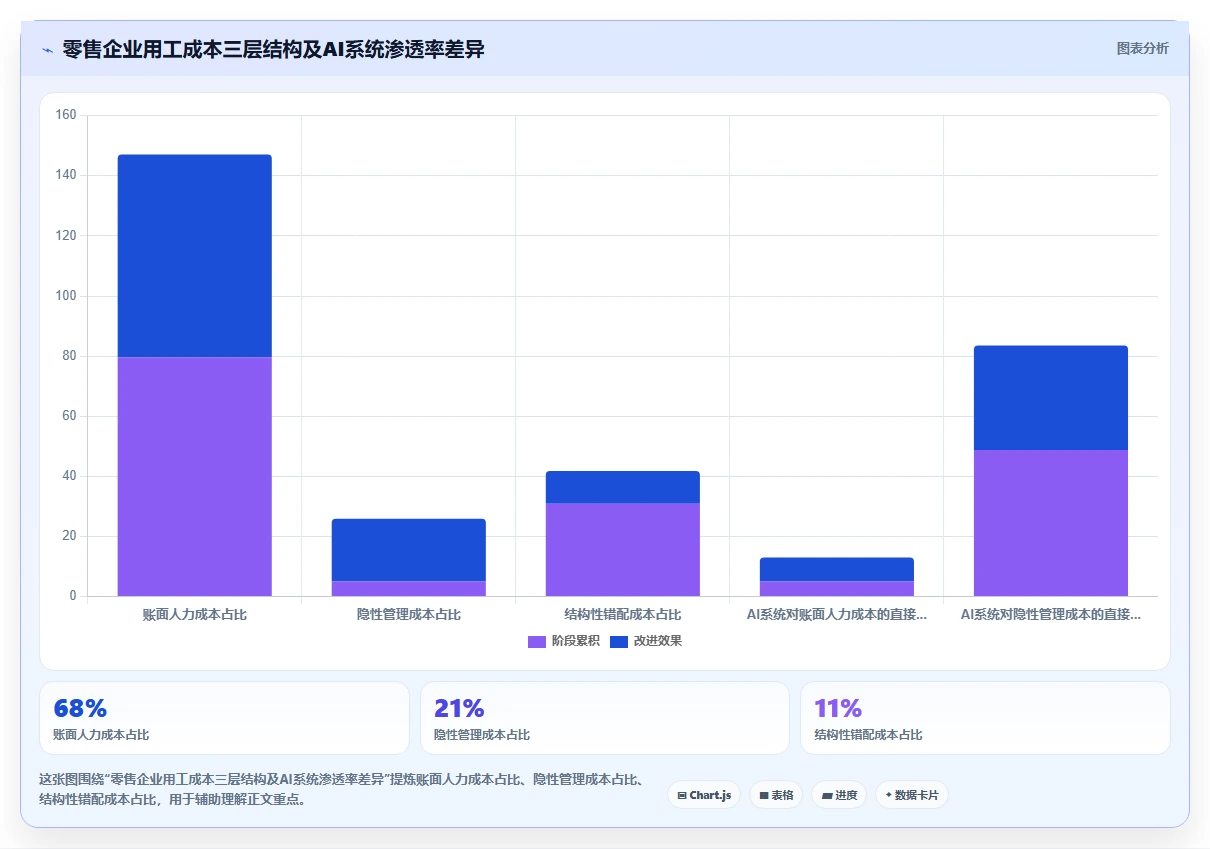Click the y-axis value 160
The image size is (1210, 849).
click(67, 115)
